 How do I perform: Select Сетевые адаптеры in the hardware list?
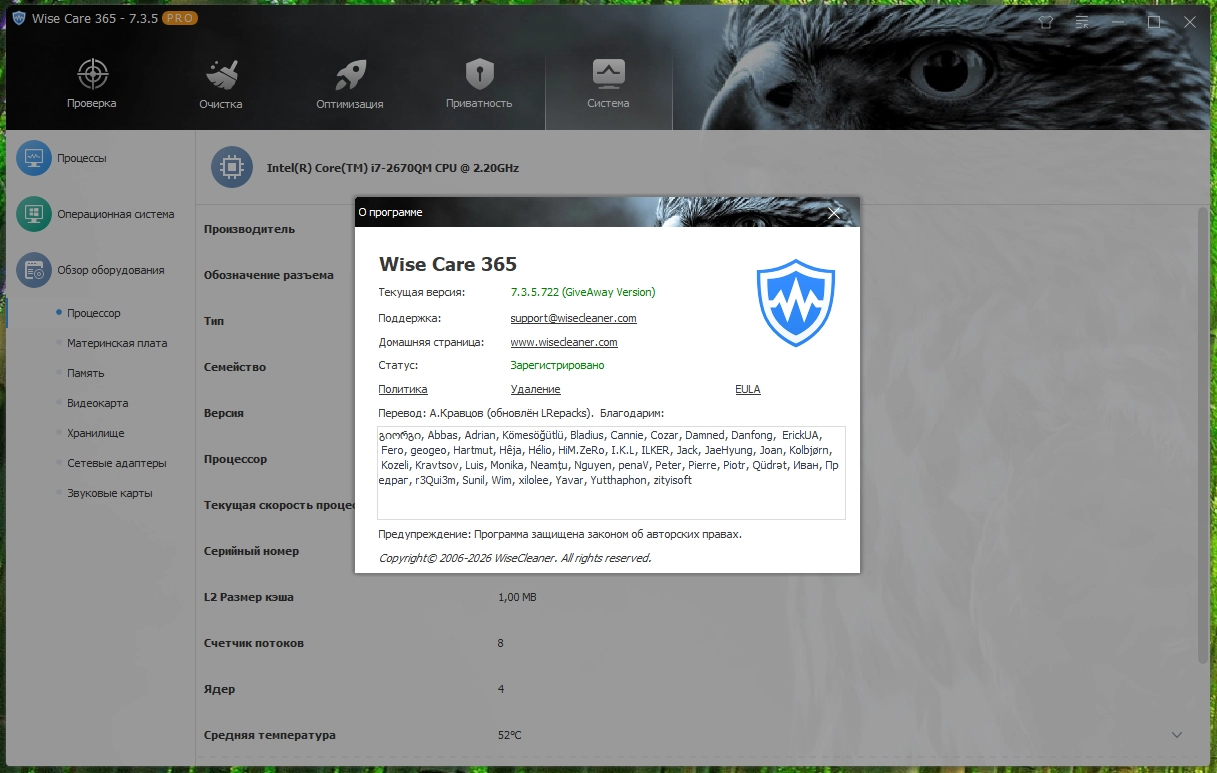(116, 463)
